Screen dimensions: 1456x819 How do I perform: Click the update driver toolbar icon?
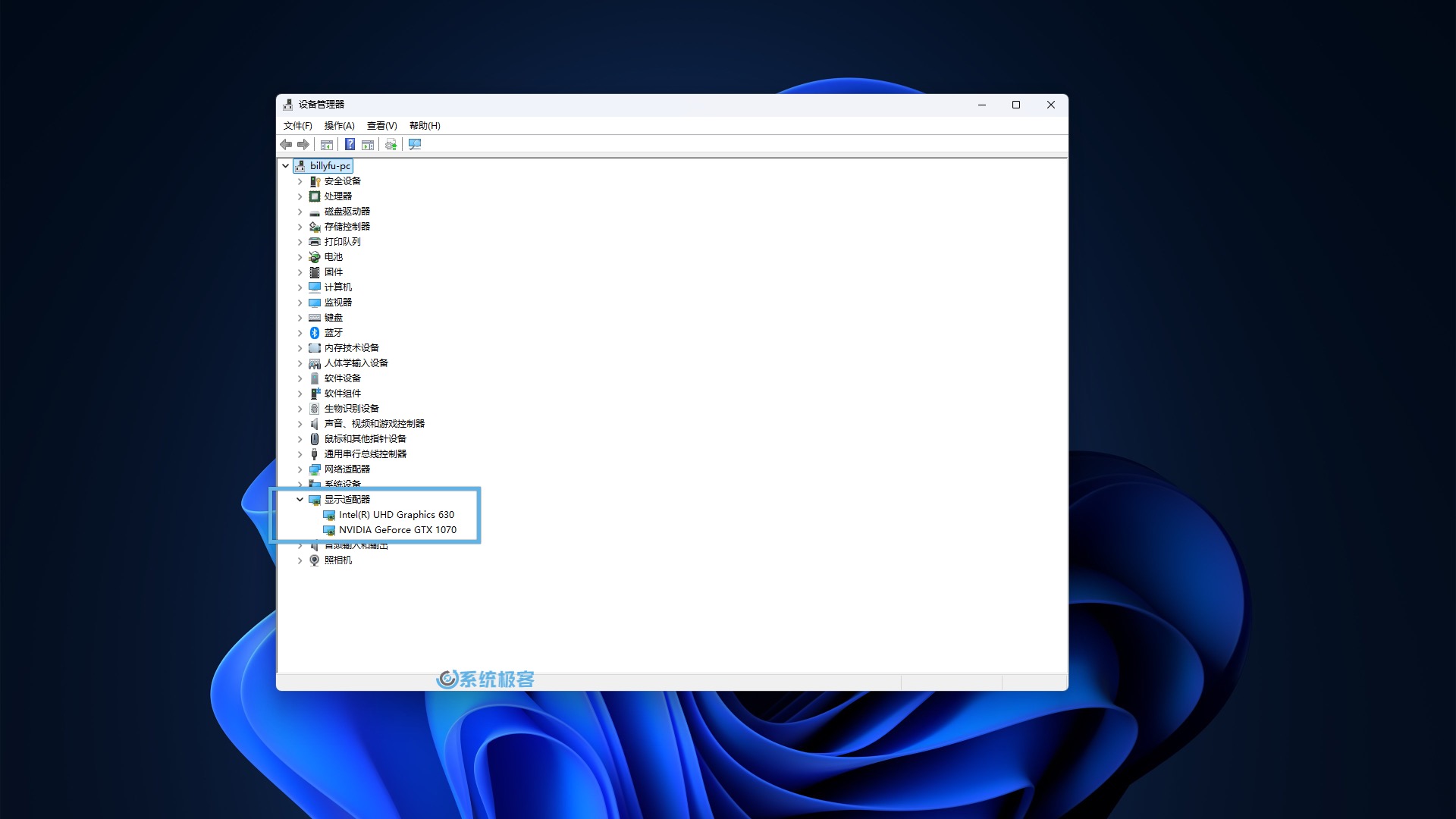390,144
